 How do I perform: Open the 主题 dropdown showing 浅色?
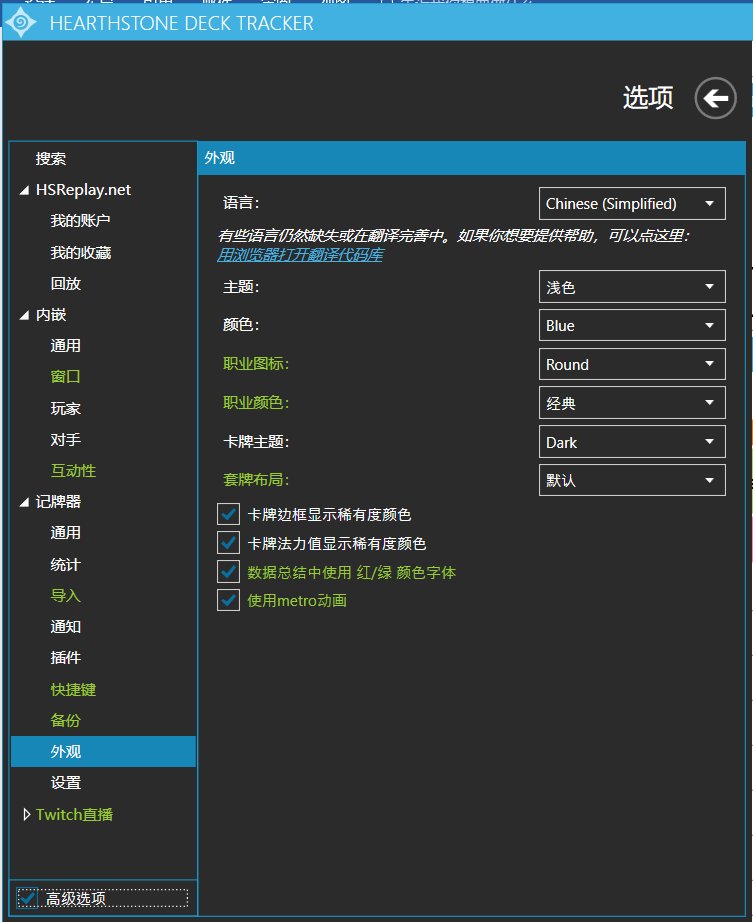632,287
